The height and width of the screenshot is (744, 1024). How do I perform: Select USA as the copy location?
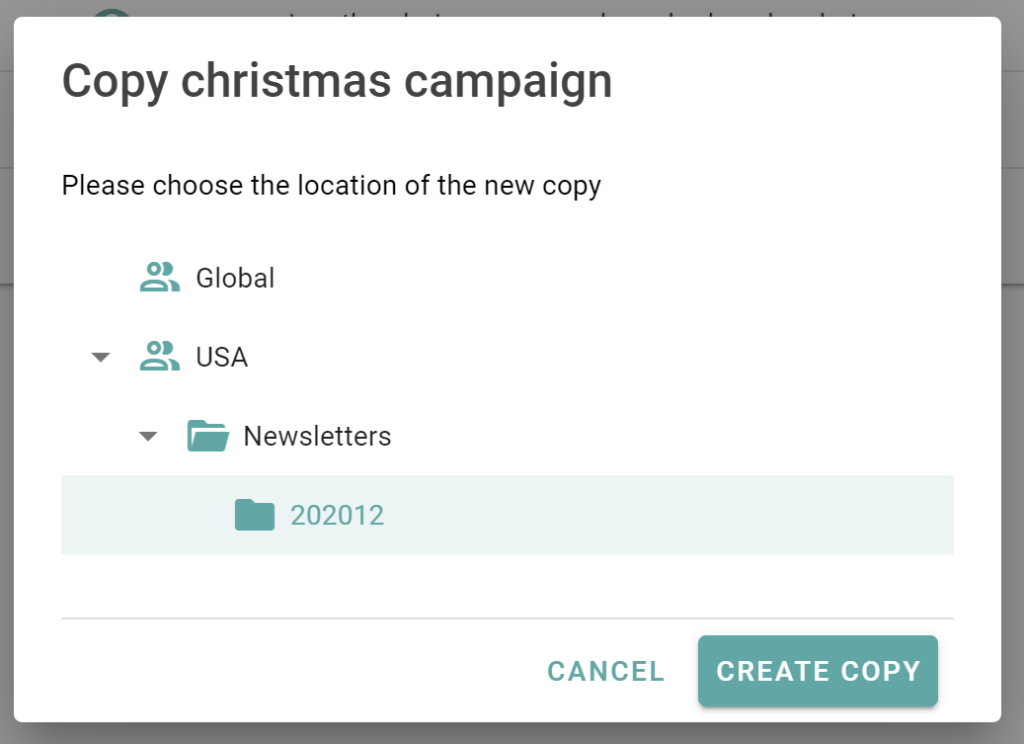tap(222, 357)
